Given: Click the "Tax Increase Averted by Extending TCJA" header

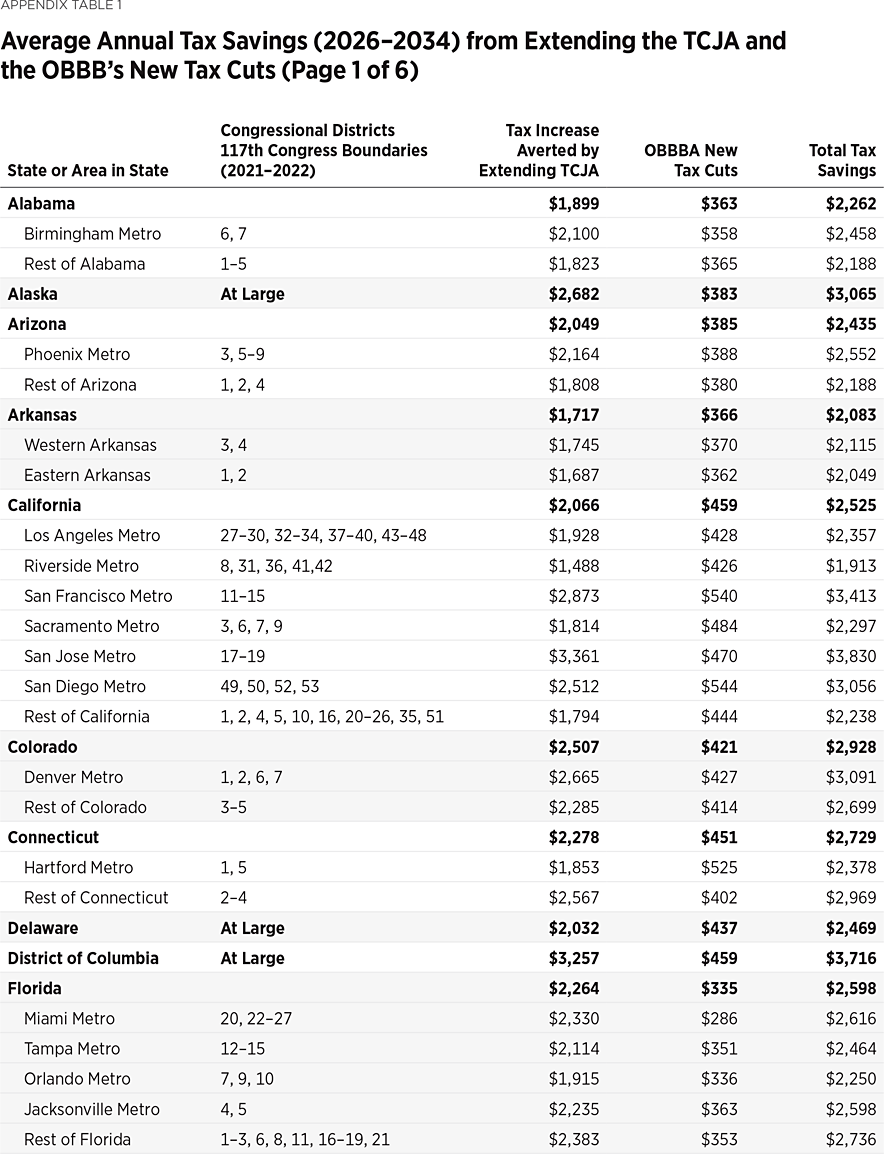Looking at the screenshot, I should pyautogui.click(x=539, y=150).
